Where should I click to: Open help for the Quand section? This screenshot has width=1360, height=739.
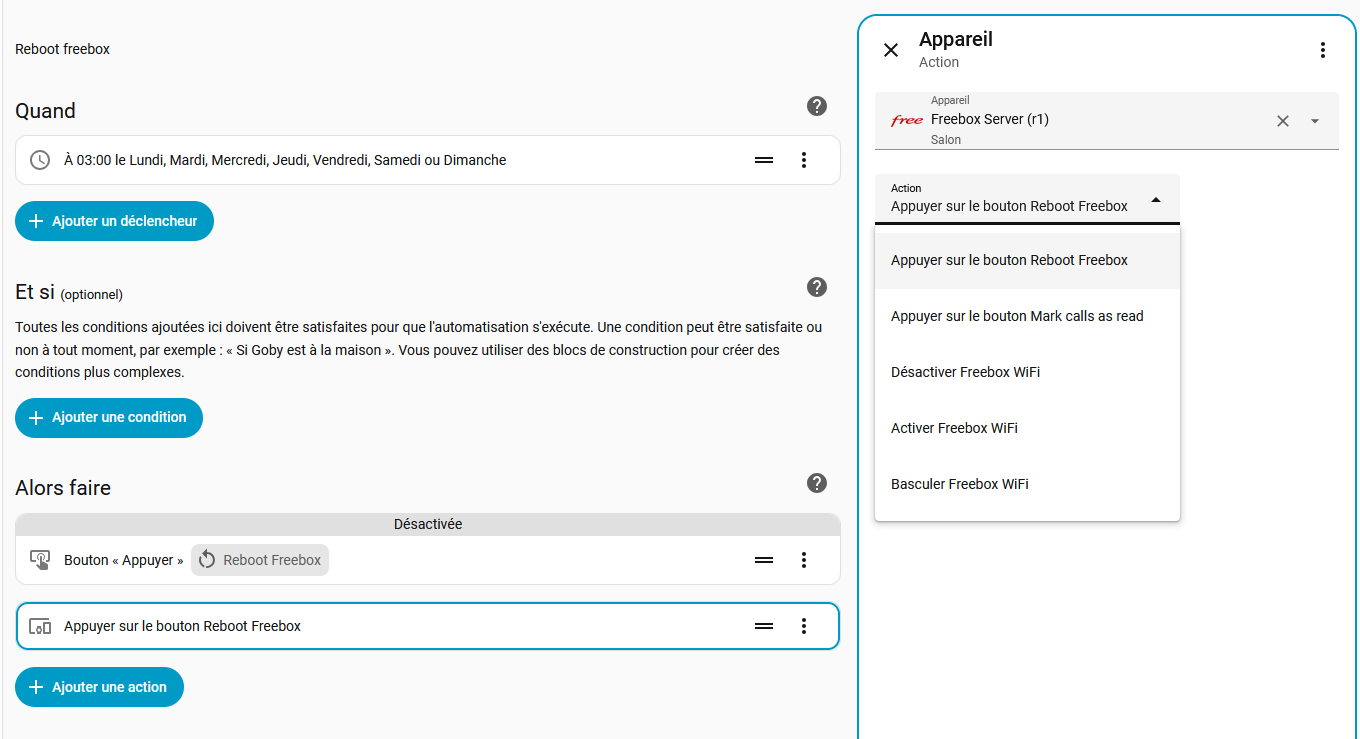(x=817, y=106)
